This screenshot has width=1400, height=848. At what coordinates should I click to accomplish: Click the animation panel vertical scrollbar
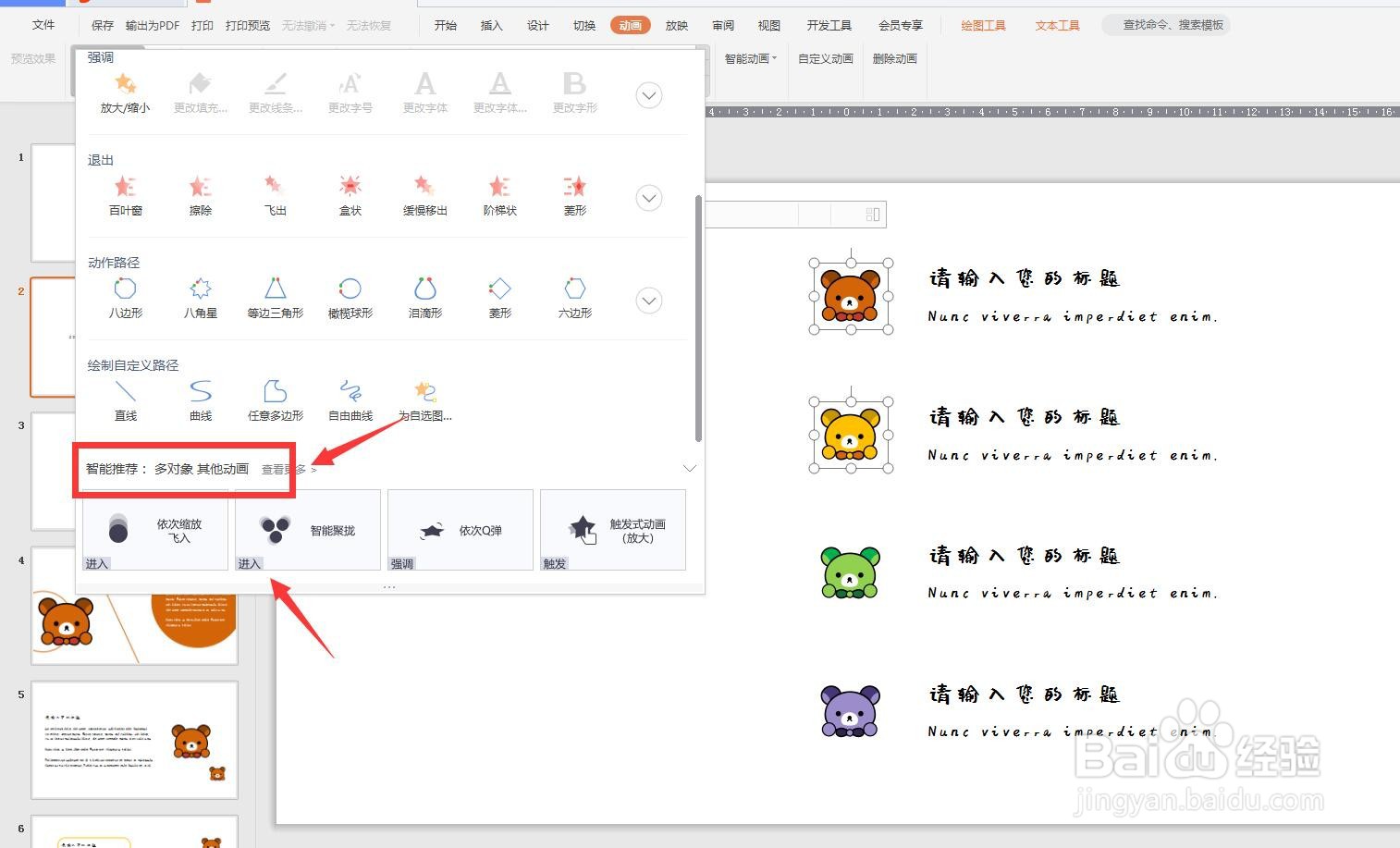point(698,317)
